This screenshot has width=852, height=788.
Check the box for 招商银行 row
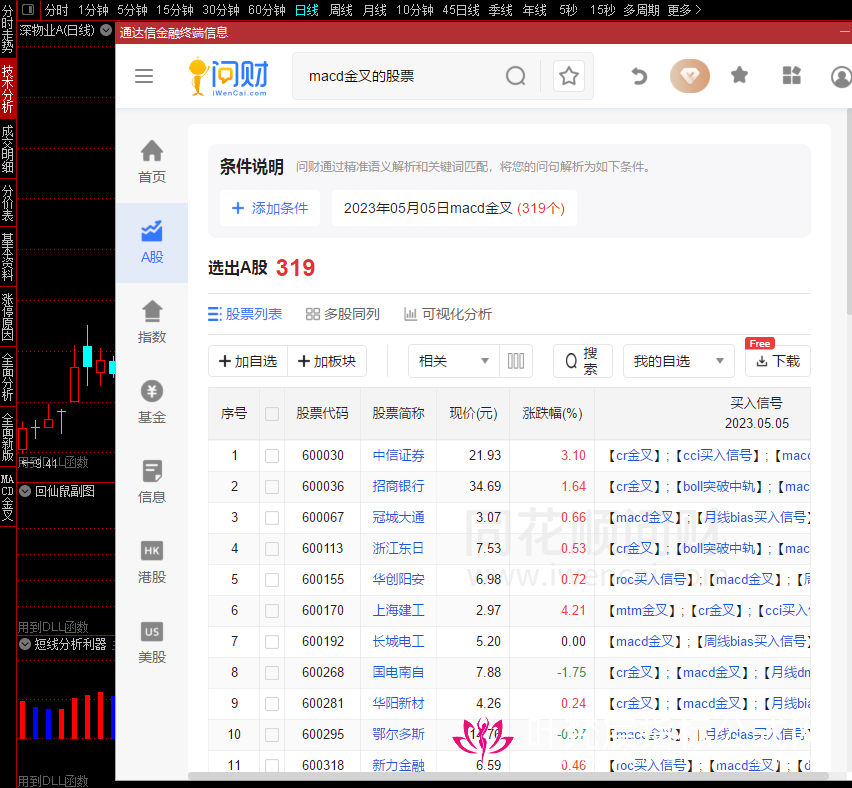point(272,486)
